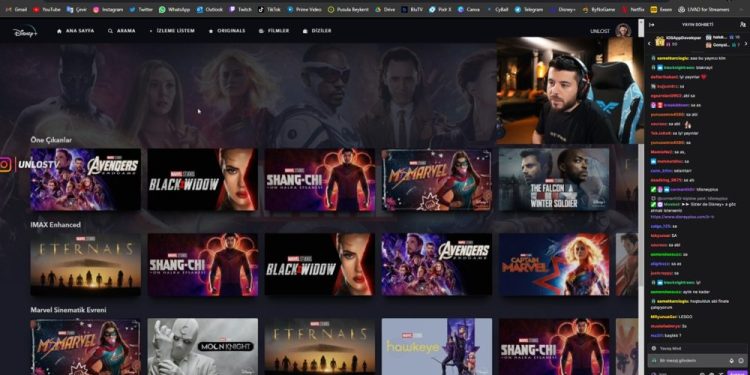The image size is (750, 375).
Task: Open the Arama search page
Action: point(121,31)
